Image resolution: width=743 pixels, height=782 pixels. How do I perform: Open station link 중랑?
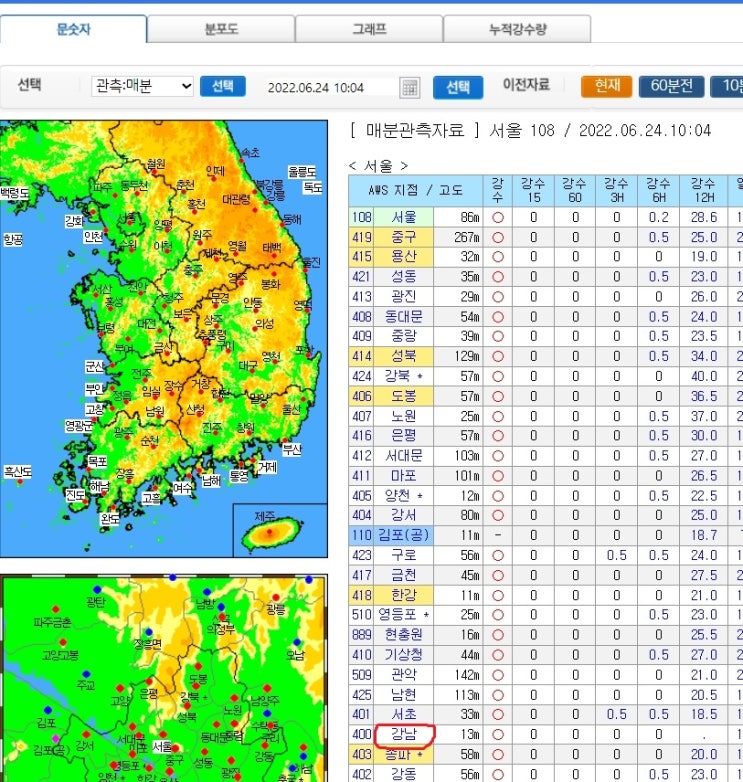[403, 336]
